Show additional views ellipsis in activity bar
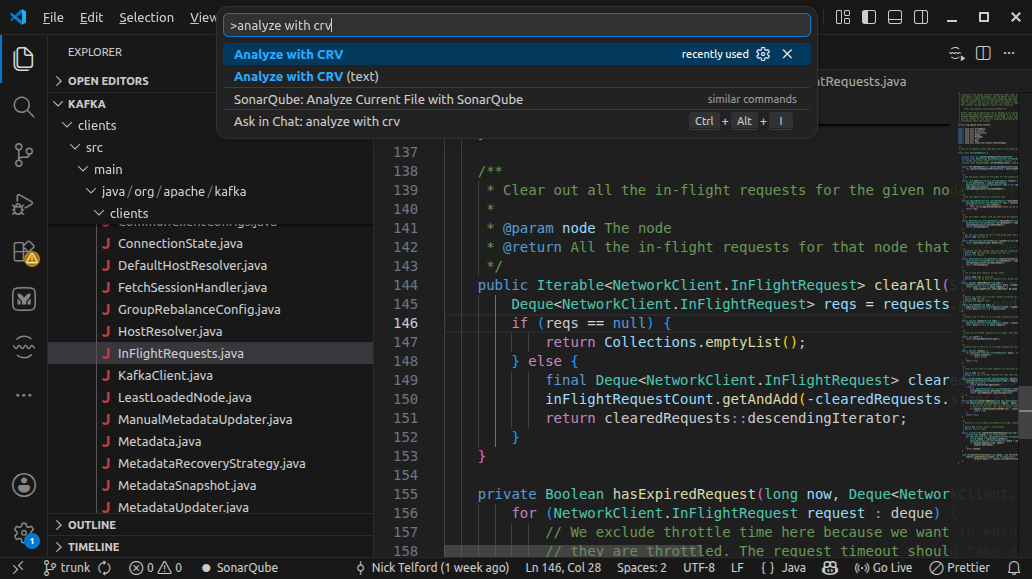 [x=24, y=395]
